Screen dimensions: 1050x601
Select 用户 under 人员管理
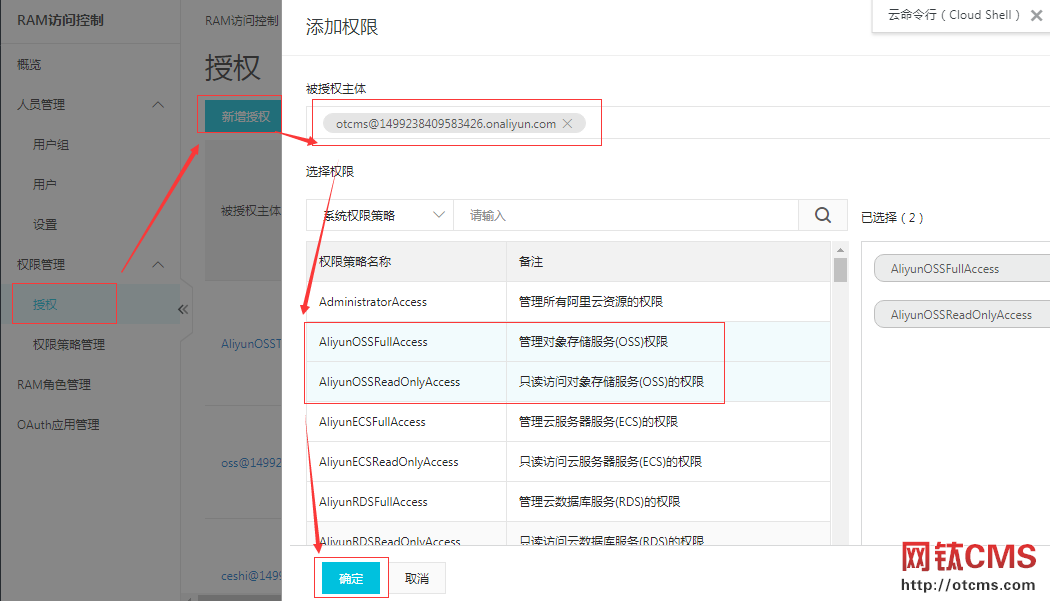tap(47, 184)
